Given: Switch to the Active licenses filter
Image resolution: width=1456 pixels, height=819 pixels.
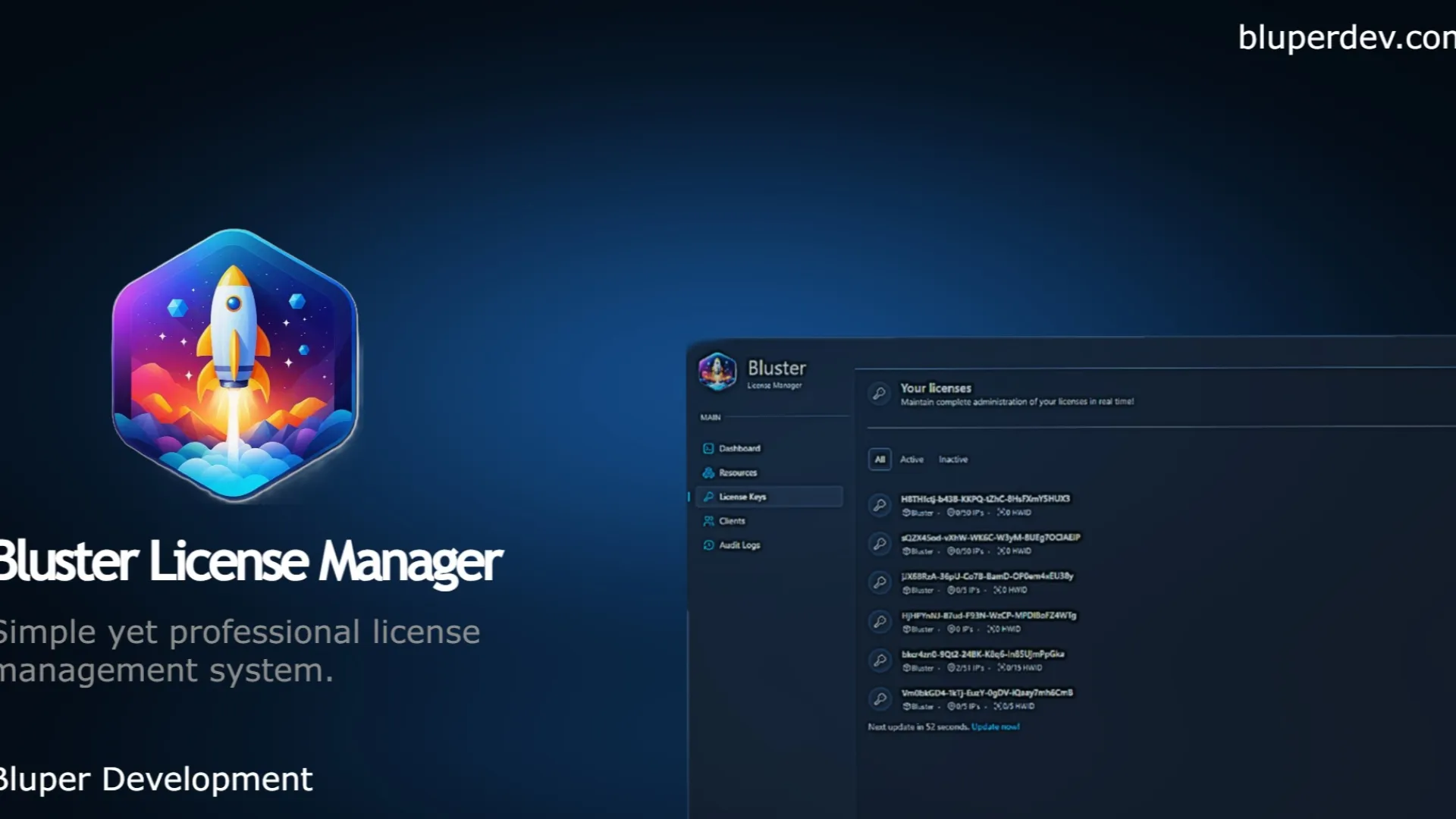Looking at the screenshot, I should coord(912,460).
